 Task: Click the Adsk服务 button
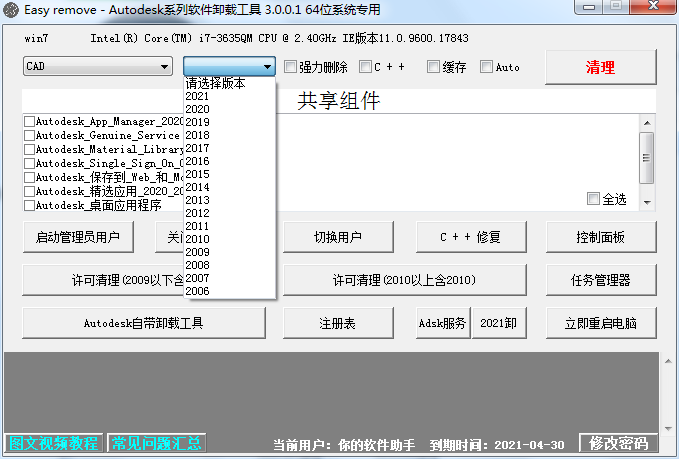tap(443, 323)
